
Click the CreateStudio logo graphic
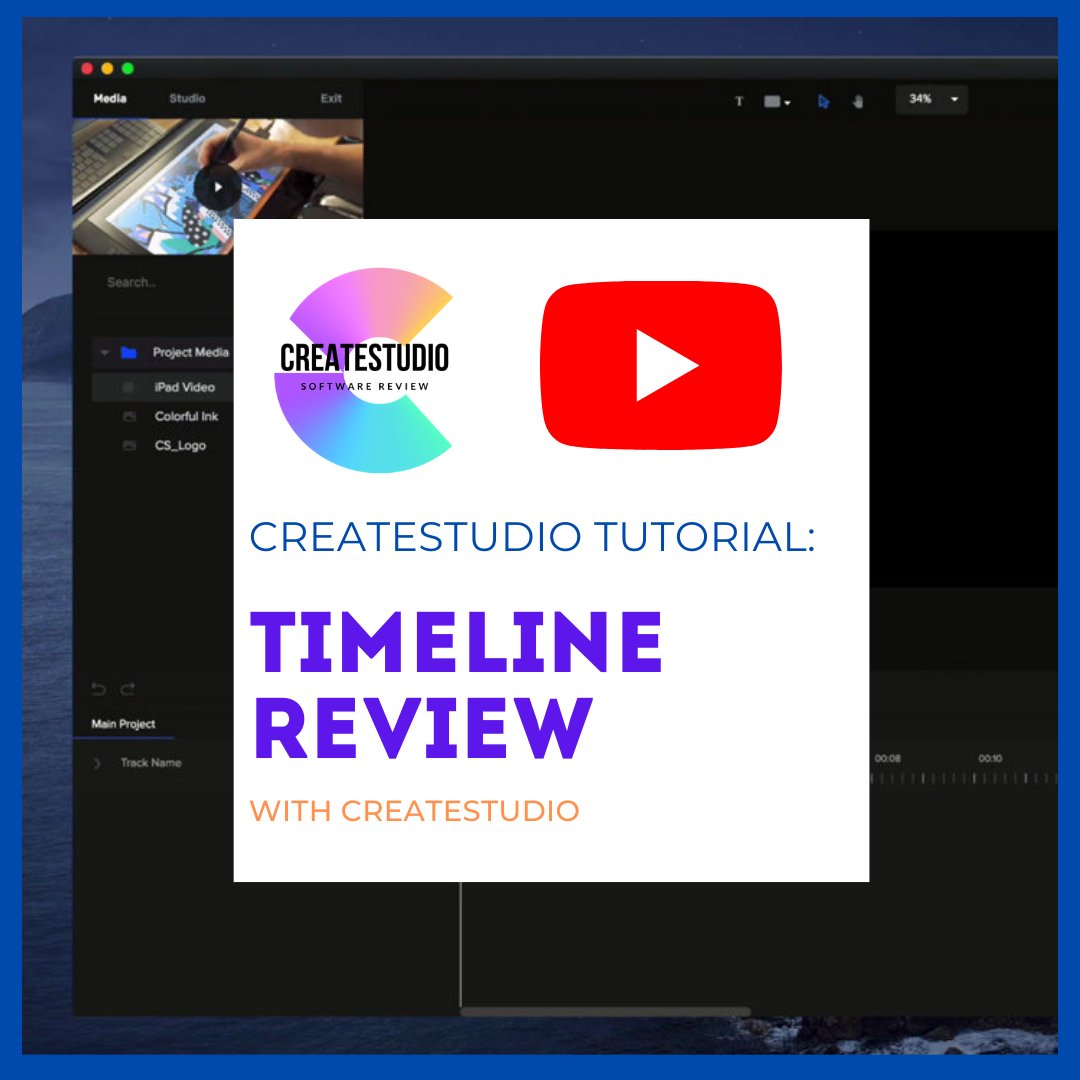[x=363, y=371]
